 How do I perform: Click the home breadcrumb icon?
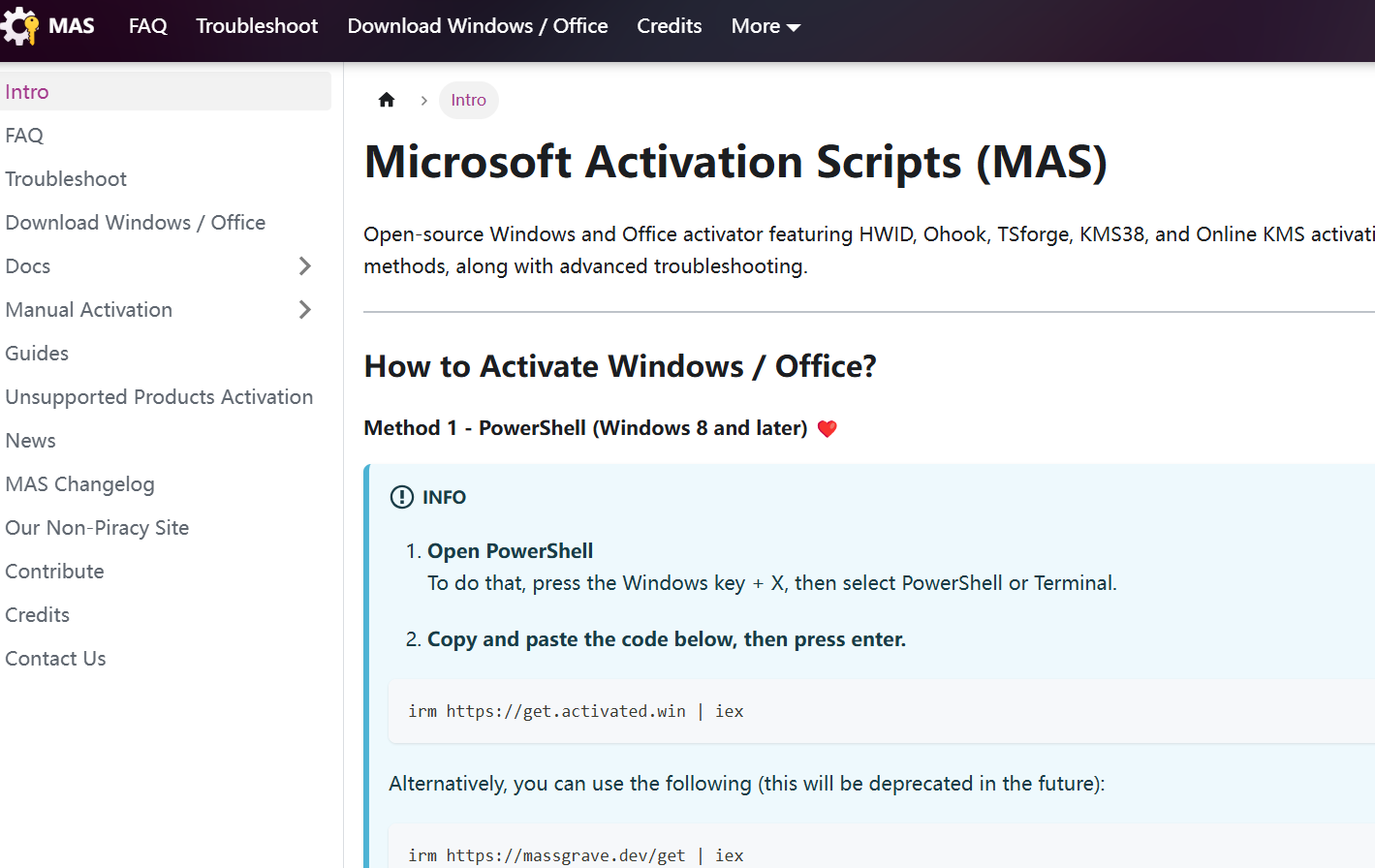point(387,100)
